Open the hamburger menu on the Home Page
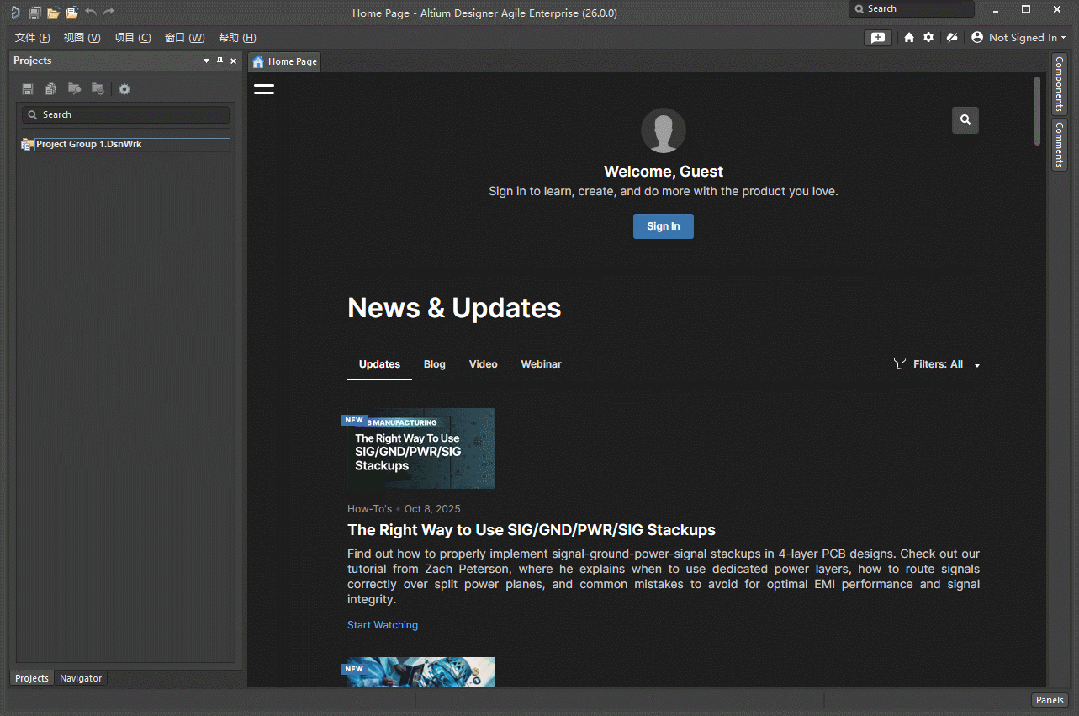1079x716 pixels. (264, 89)
